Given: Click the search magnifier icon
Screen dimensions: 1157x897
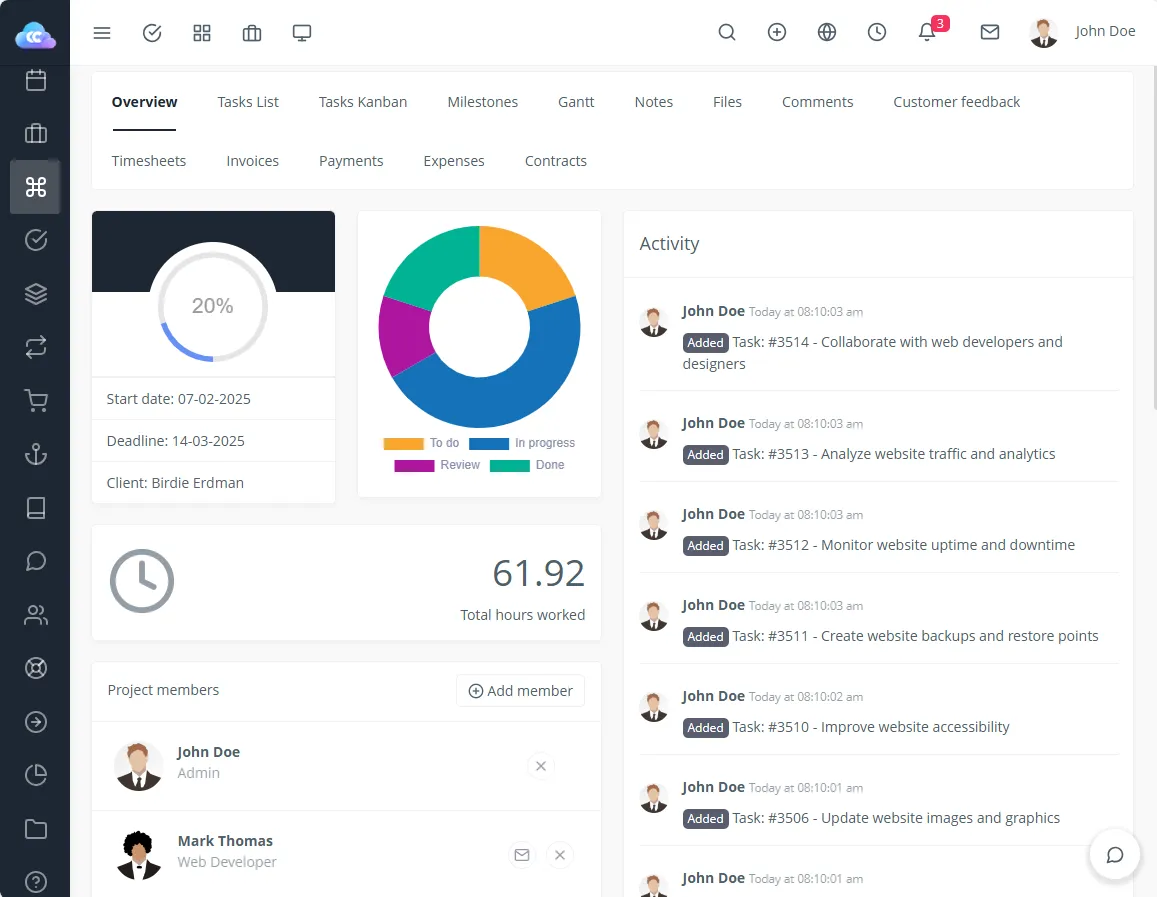Looking at the screenshot, I should (x=727, y=32).
